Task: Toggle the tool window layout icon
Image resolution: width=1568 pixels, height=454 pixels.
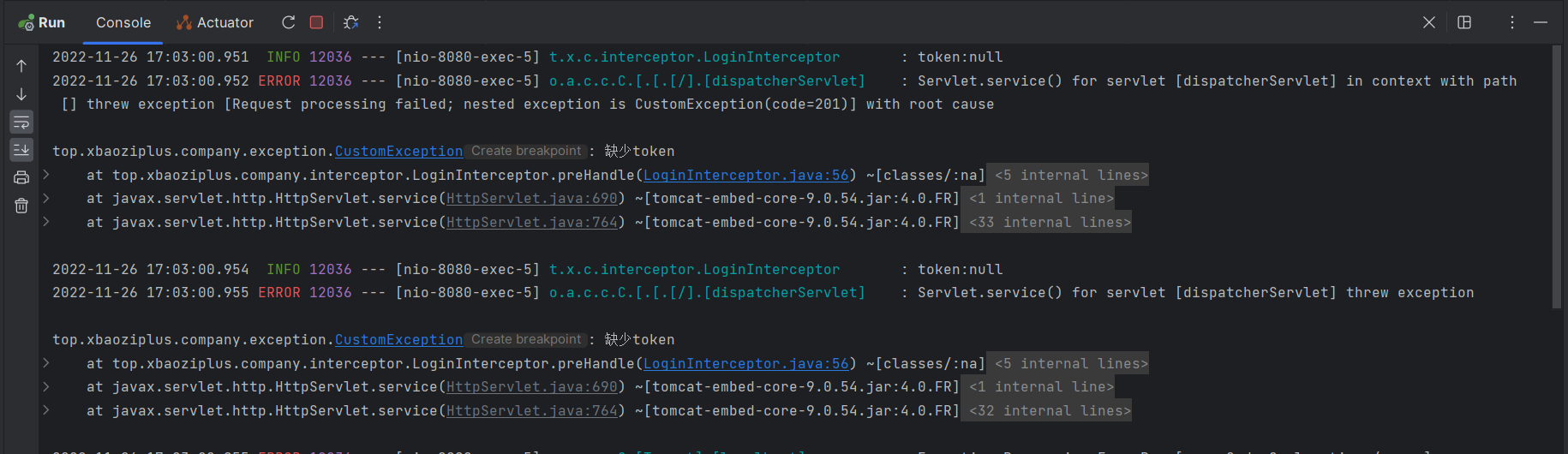Action: pos(1464,22)
